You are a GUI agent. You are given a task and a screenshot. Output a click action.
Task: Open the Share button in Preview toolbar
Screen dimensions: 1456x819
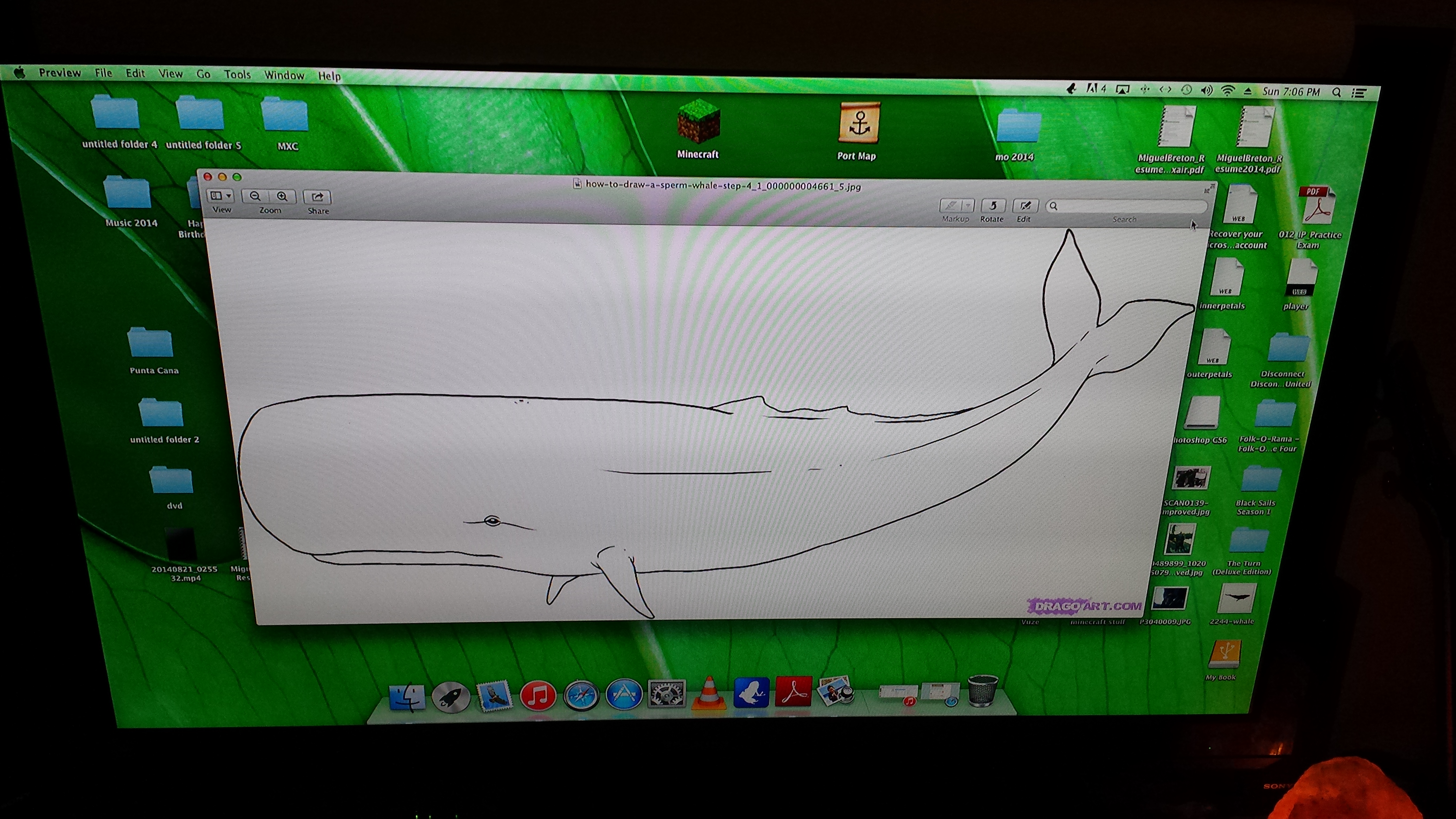317,197
